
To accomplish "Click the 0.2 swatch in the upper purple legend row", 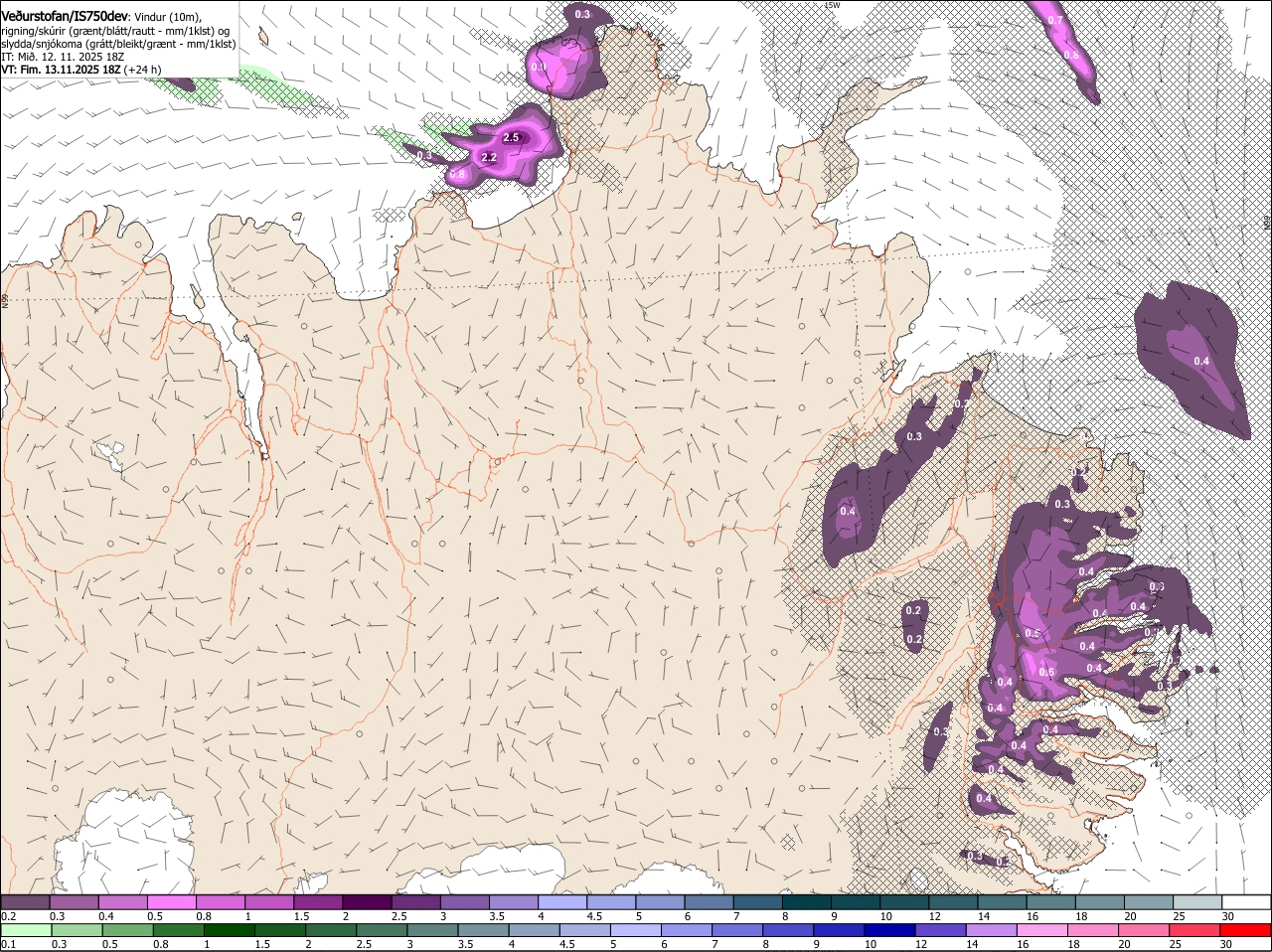I will point(25,901).
